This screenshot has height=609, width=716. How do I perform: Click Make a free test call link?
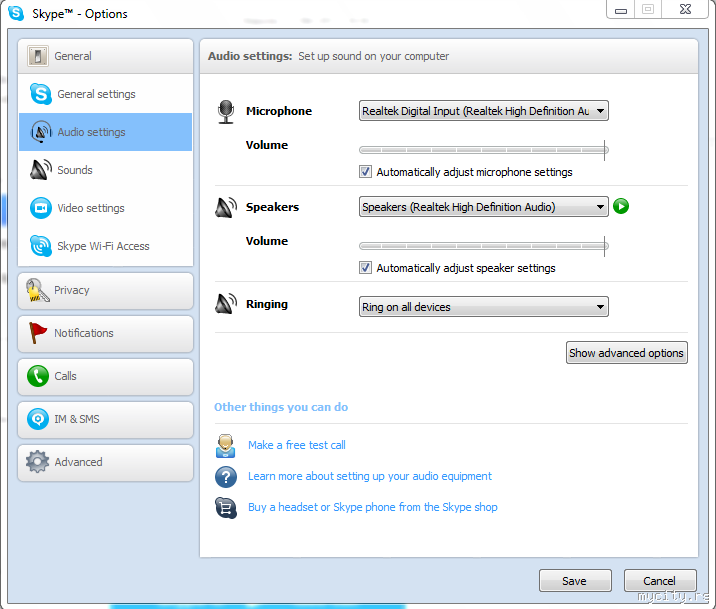pyautogui.click(x=297, y=445)
